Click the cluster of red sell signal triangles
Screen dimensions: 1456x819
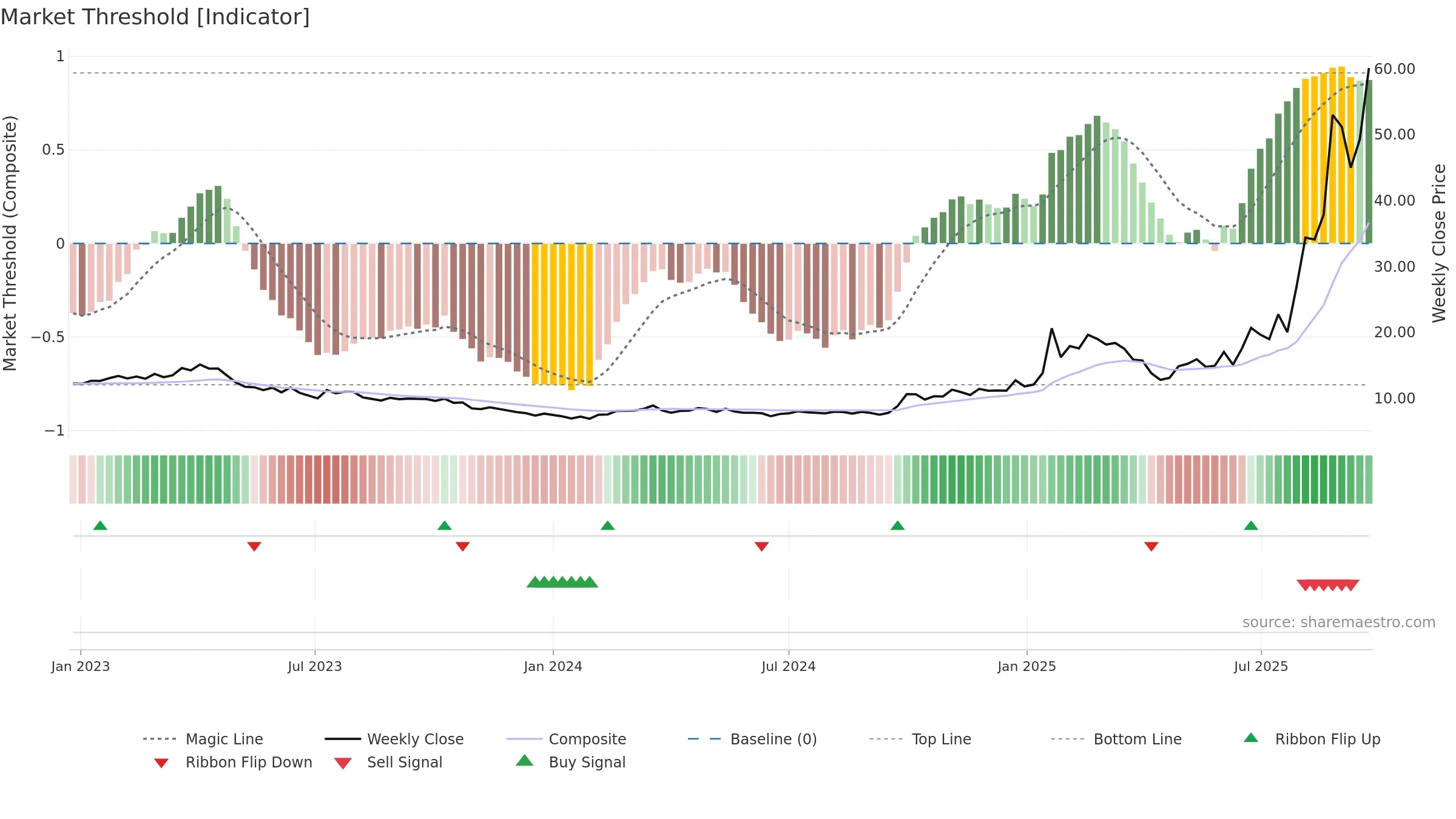(1328, 585)
